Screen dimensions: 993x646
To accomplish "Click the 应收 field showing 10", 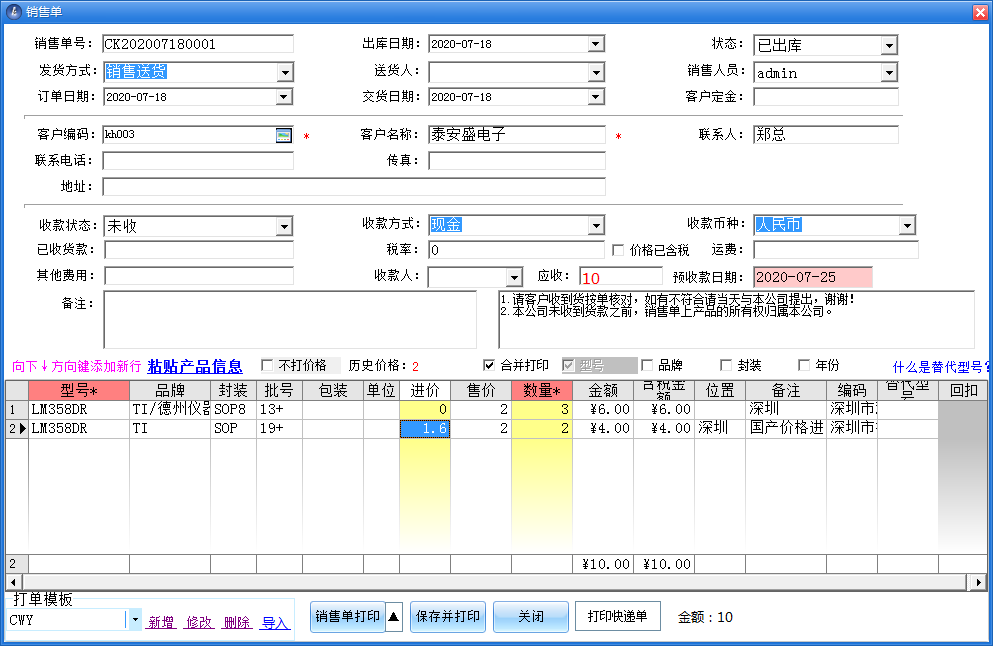I will coord(621,277).
